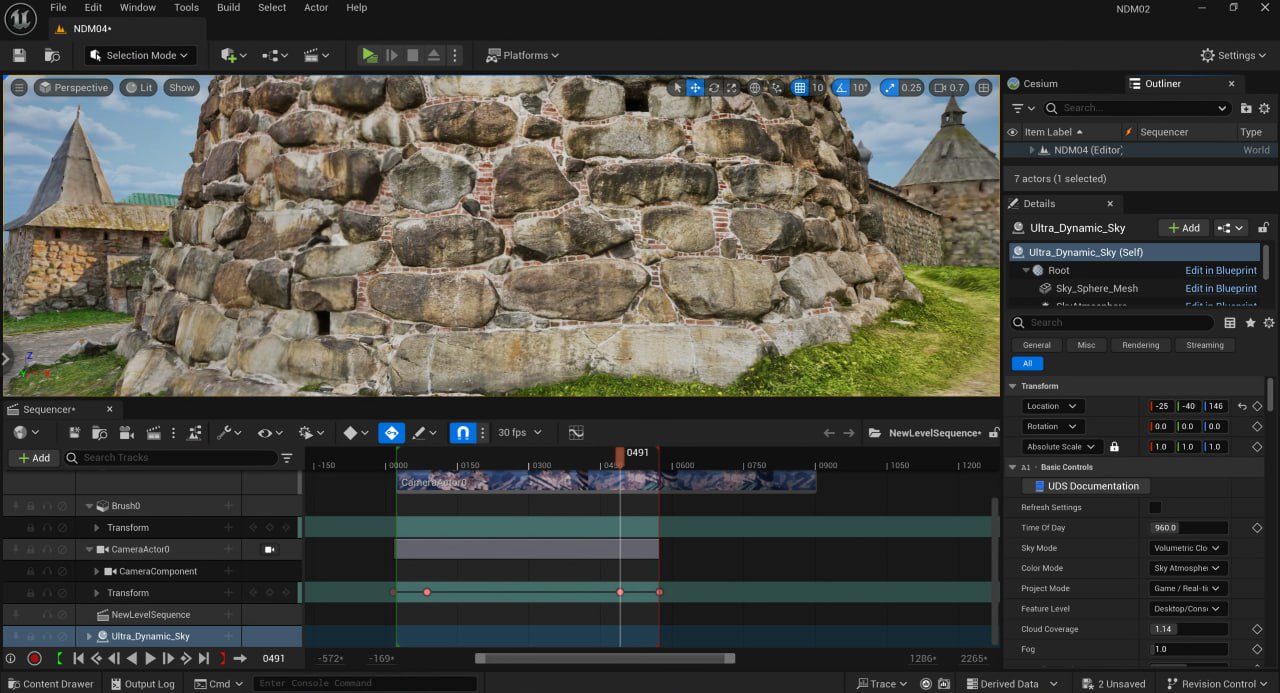
Task: Click Edit in Blueprint for Sky_Sphere_Mesh
Action: tap(1221, 288)
